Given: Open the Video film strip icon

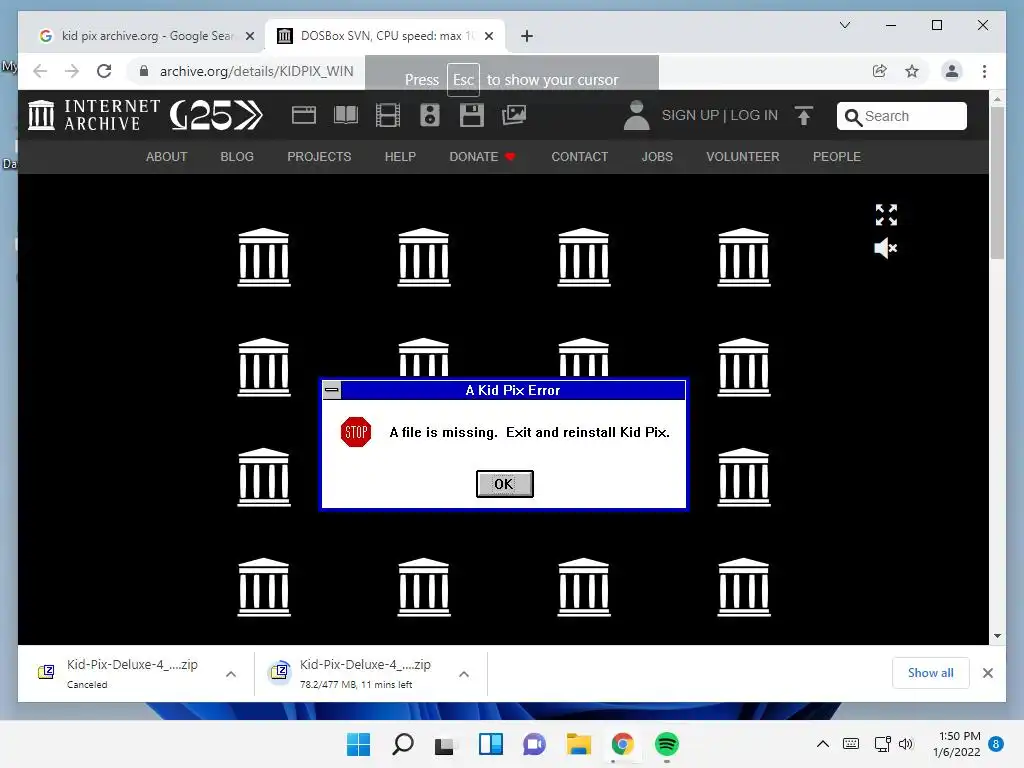Looking at the screenshot, I should [388, 115].
